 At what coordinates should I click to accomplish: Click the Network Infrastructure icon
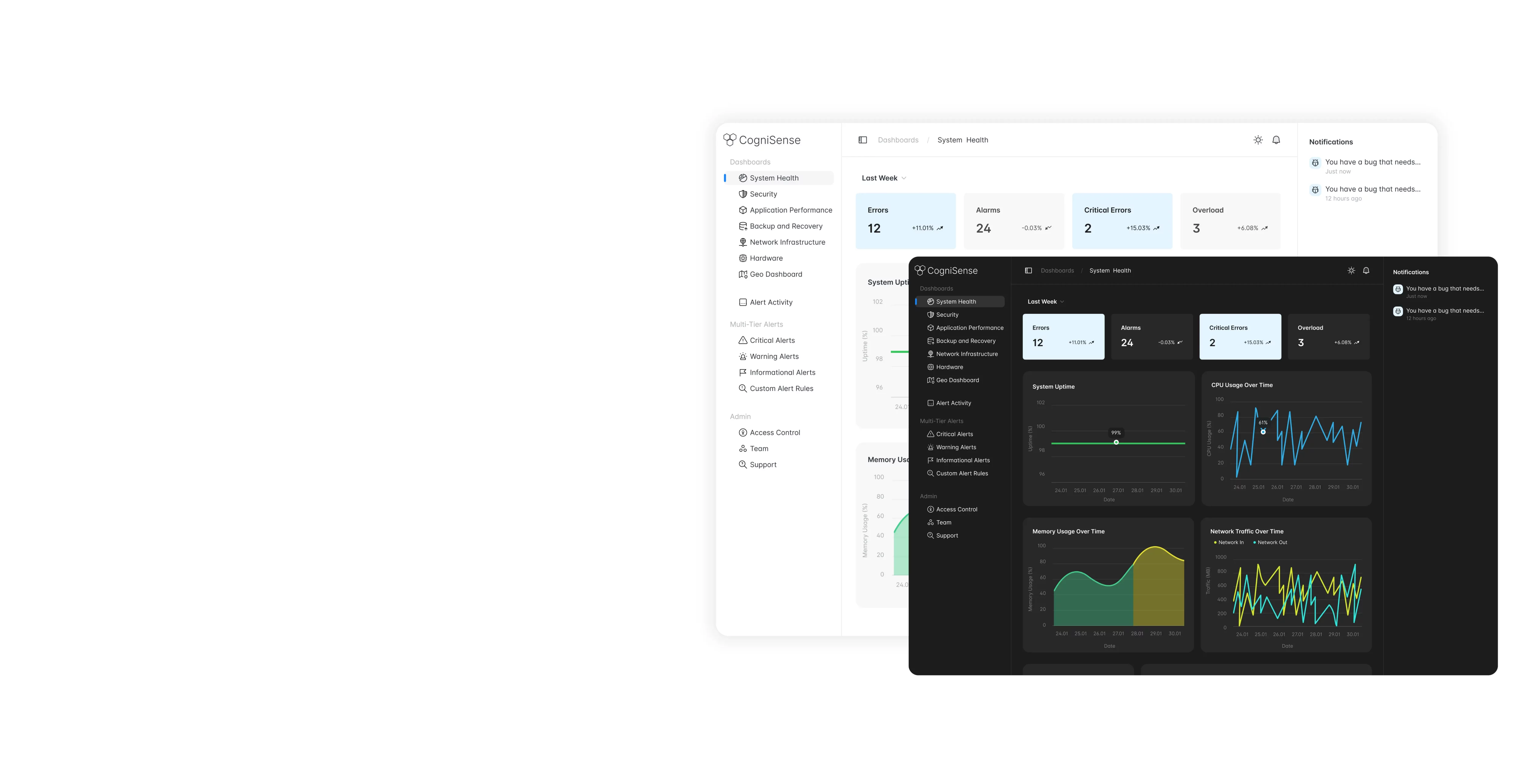[x=742, y=242]
